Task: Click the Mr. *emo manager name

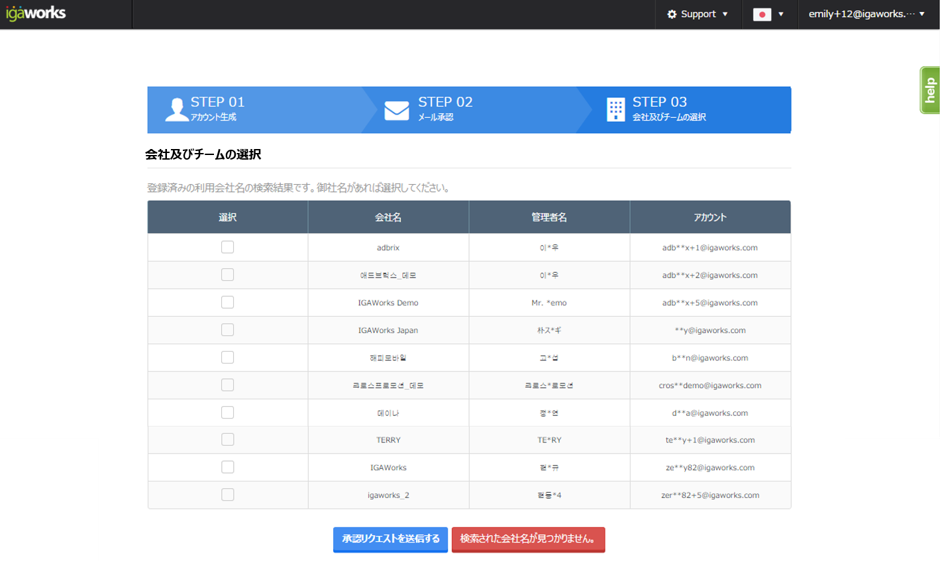Action: point(549,303)
